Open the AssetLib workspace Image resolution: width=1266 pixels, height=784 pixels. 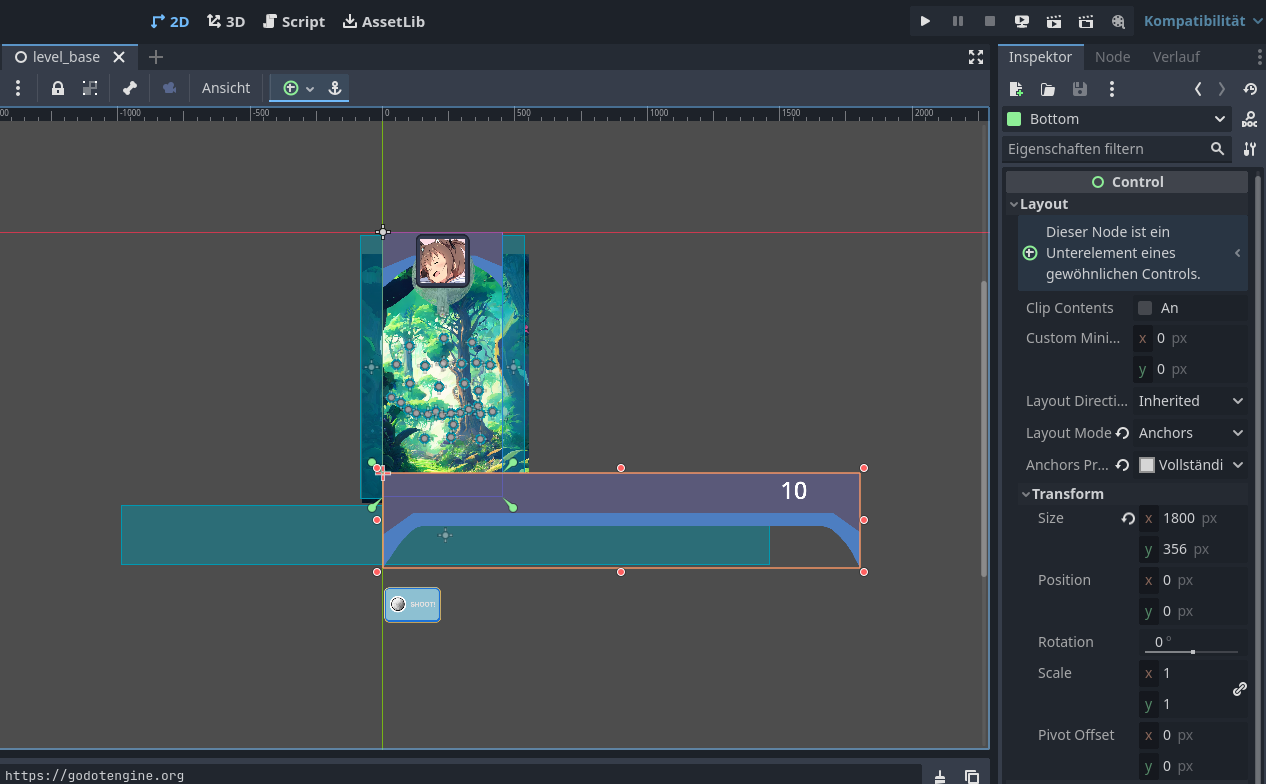pos(384,21)
